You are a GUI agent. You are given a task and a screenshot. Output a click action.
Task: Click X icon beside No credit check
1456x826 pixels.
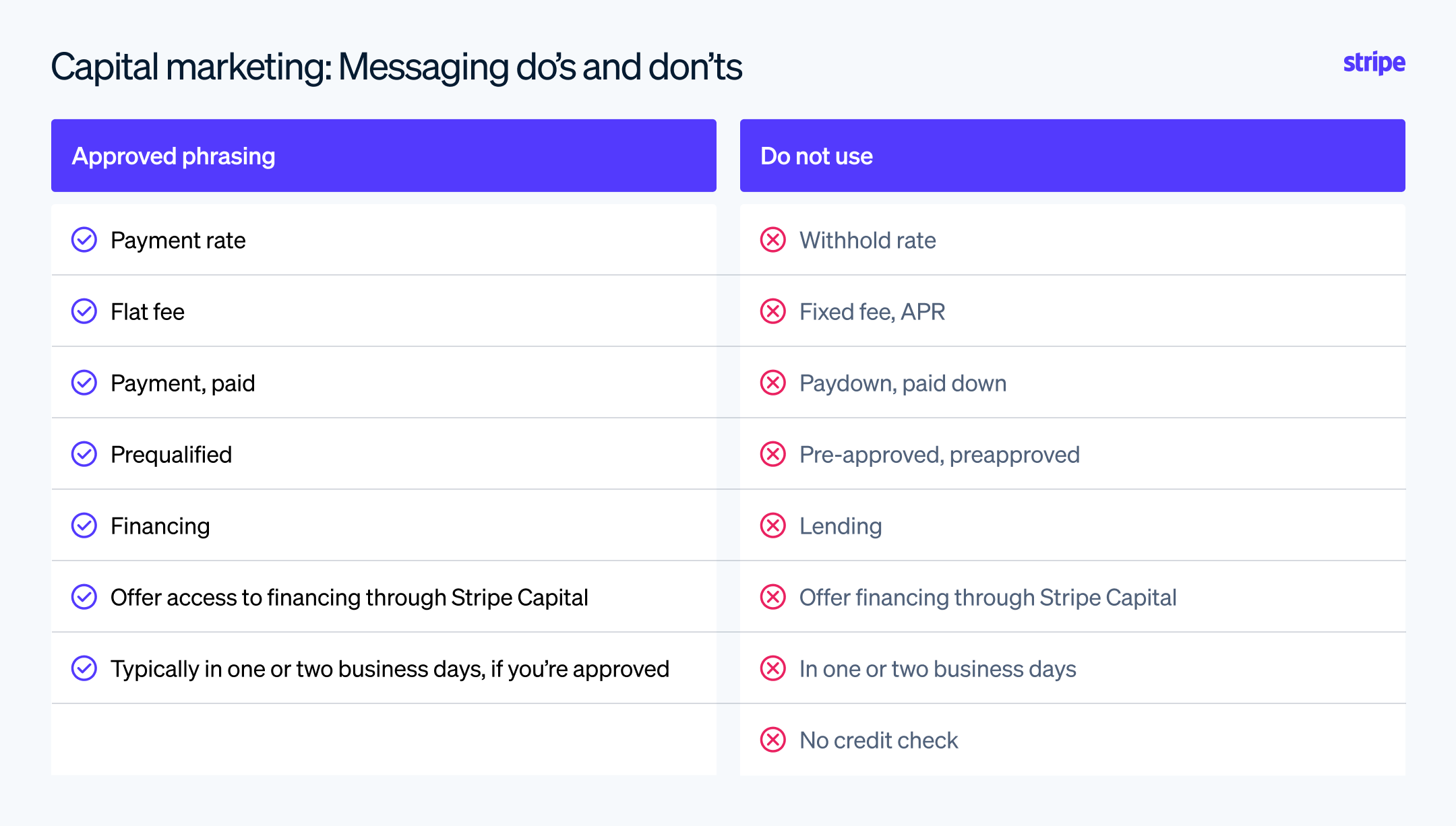(773, 740)
